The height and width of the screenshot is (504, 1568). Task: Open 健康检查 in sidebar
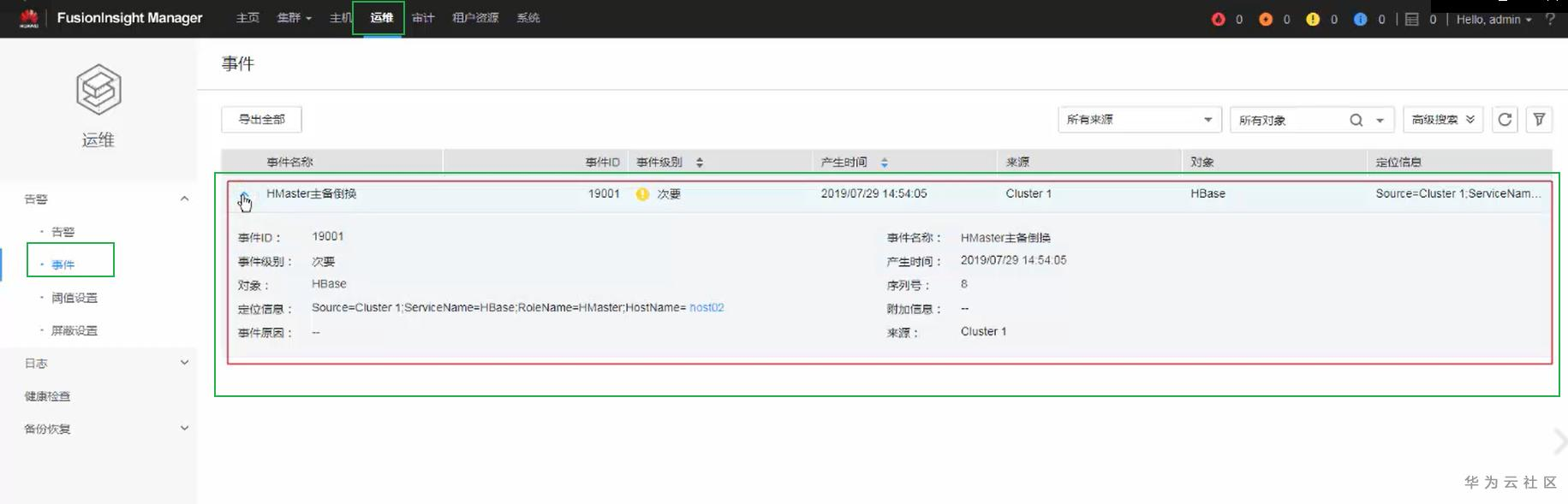coord(47,396)
